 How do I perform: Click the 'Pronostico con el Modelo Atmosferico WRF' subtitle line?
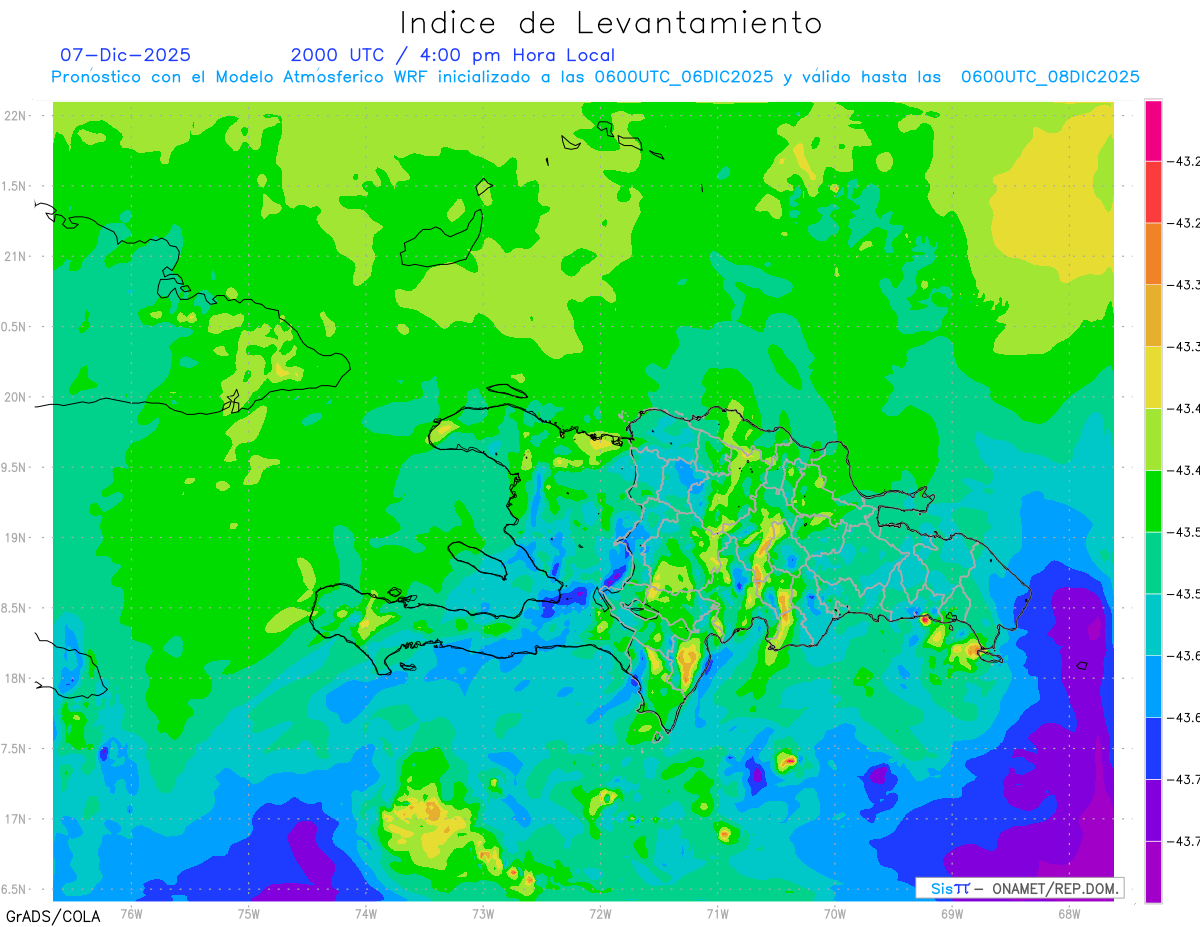(x=595, y=77)
